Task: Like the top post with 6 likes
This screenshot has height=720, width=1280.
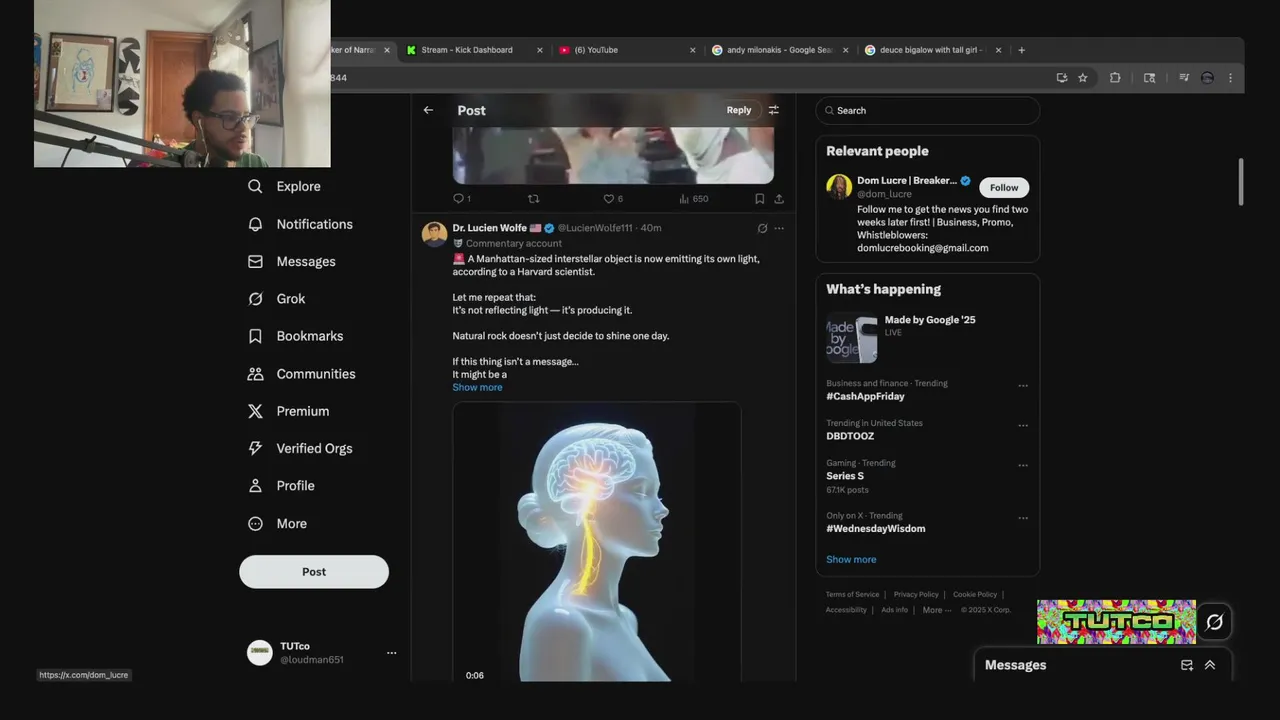Action: coord(613,199)
